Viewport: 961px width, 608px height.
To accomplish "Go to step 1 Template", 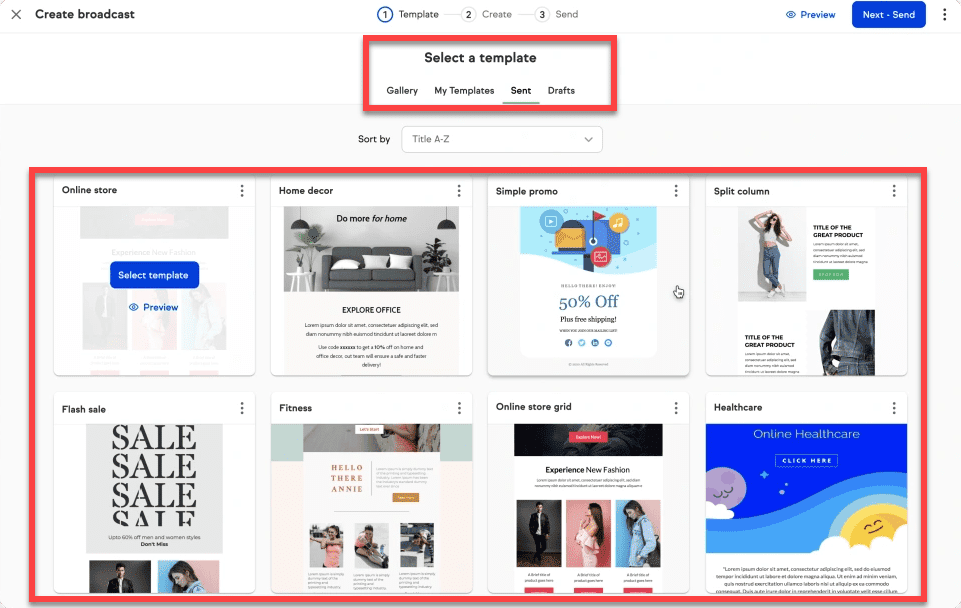I will coord(408,14).
